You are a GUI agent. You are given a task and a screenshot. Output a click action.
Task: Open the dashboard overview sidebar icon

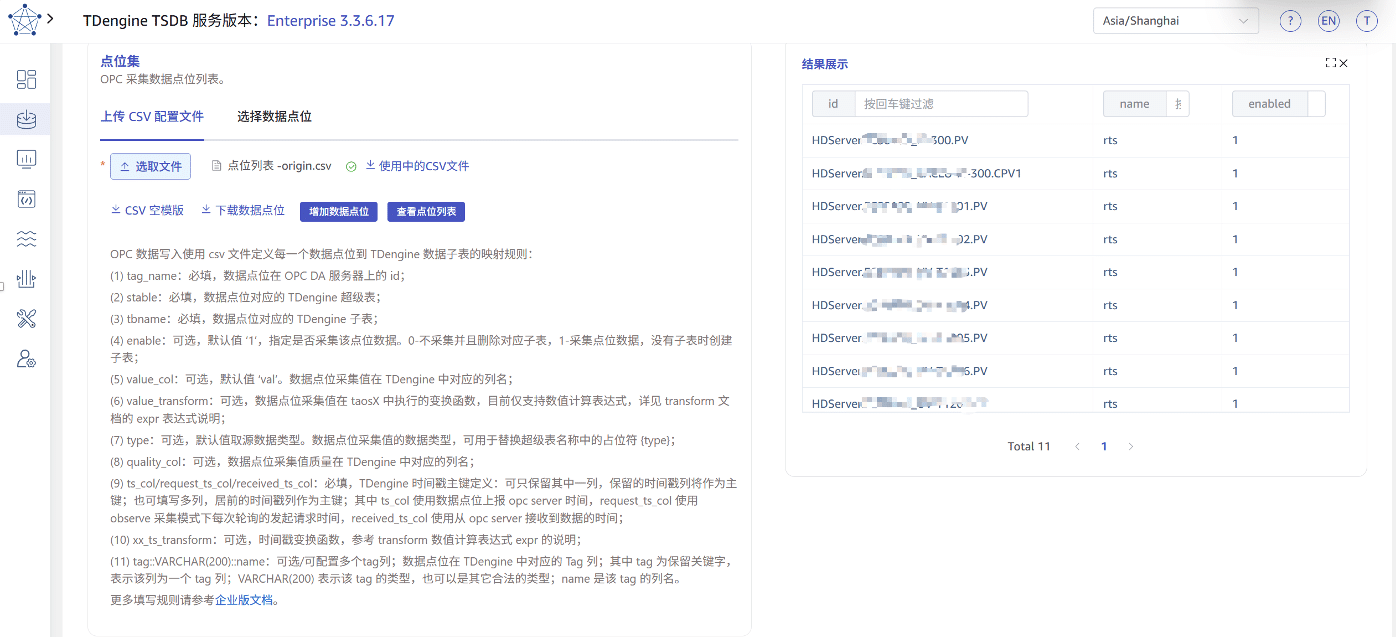tap(27, 80)
